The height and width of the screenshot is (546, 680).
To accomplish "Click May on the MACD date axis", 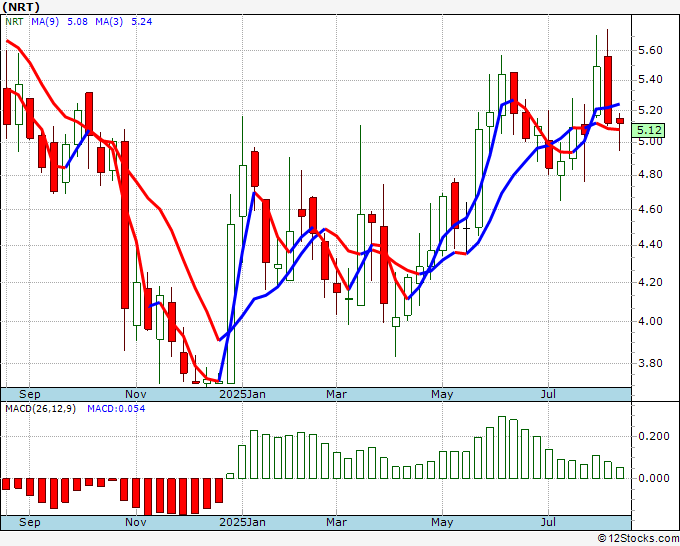I will [442, 522].
